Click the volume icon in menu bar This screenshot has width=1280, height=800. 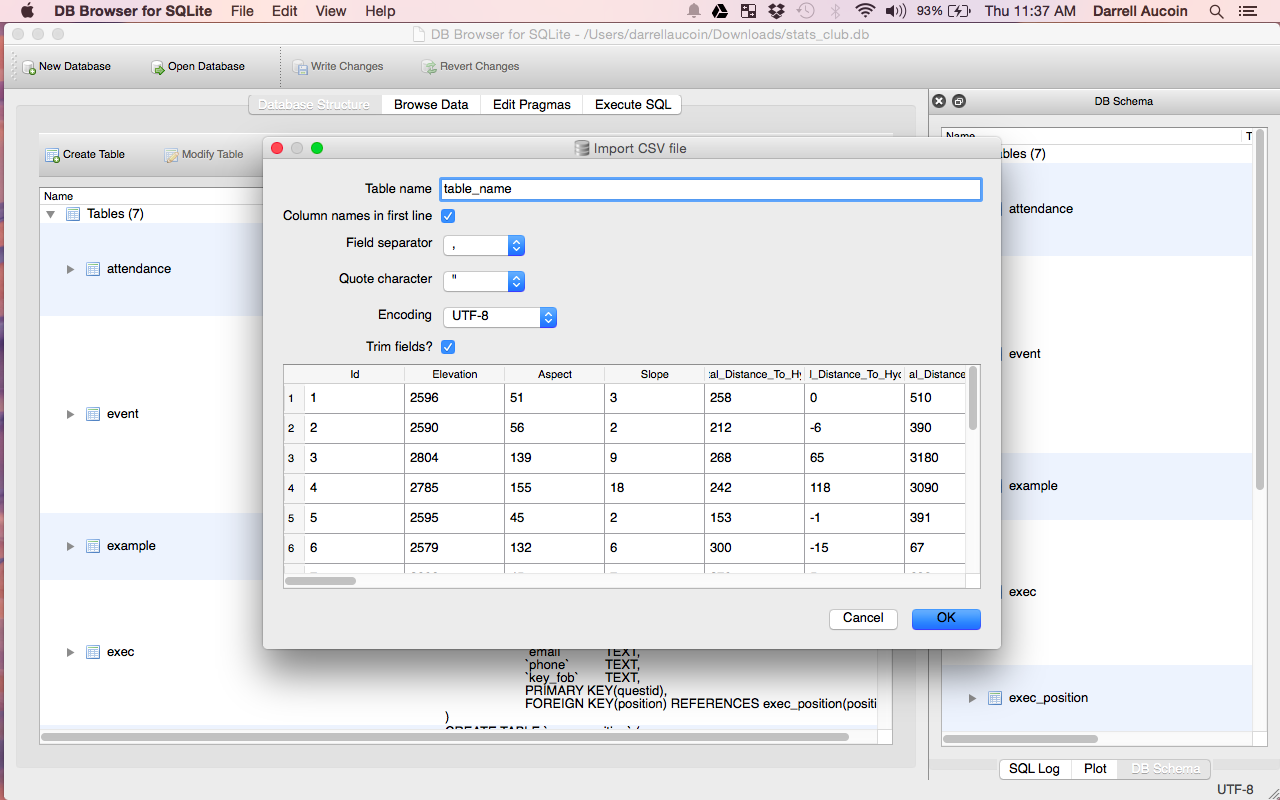pyautogui.click(x=896, y=11)
